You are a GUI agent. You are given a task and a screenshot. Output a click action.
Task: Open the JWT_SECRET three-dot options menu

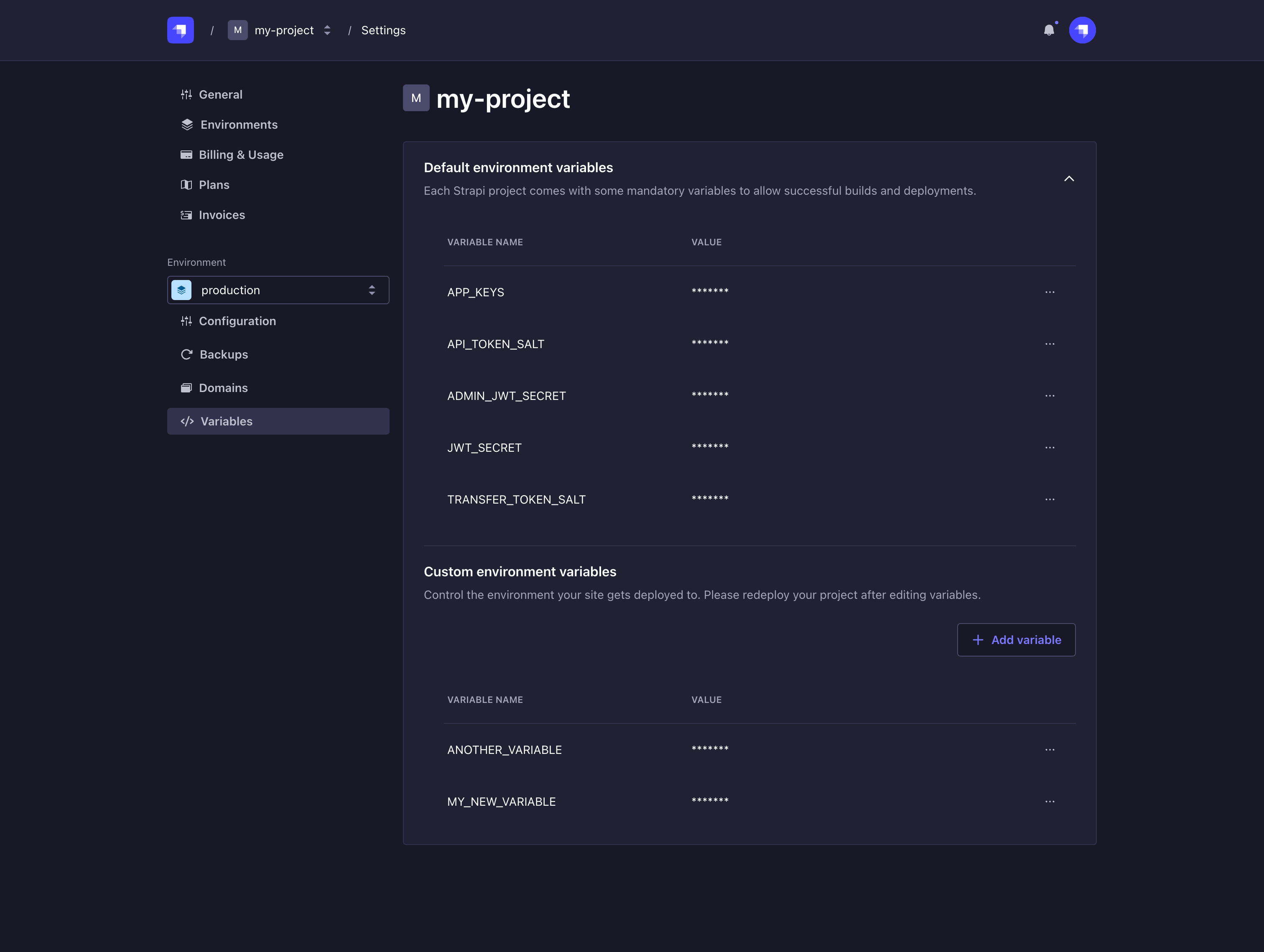(x=1049, y=448)
